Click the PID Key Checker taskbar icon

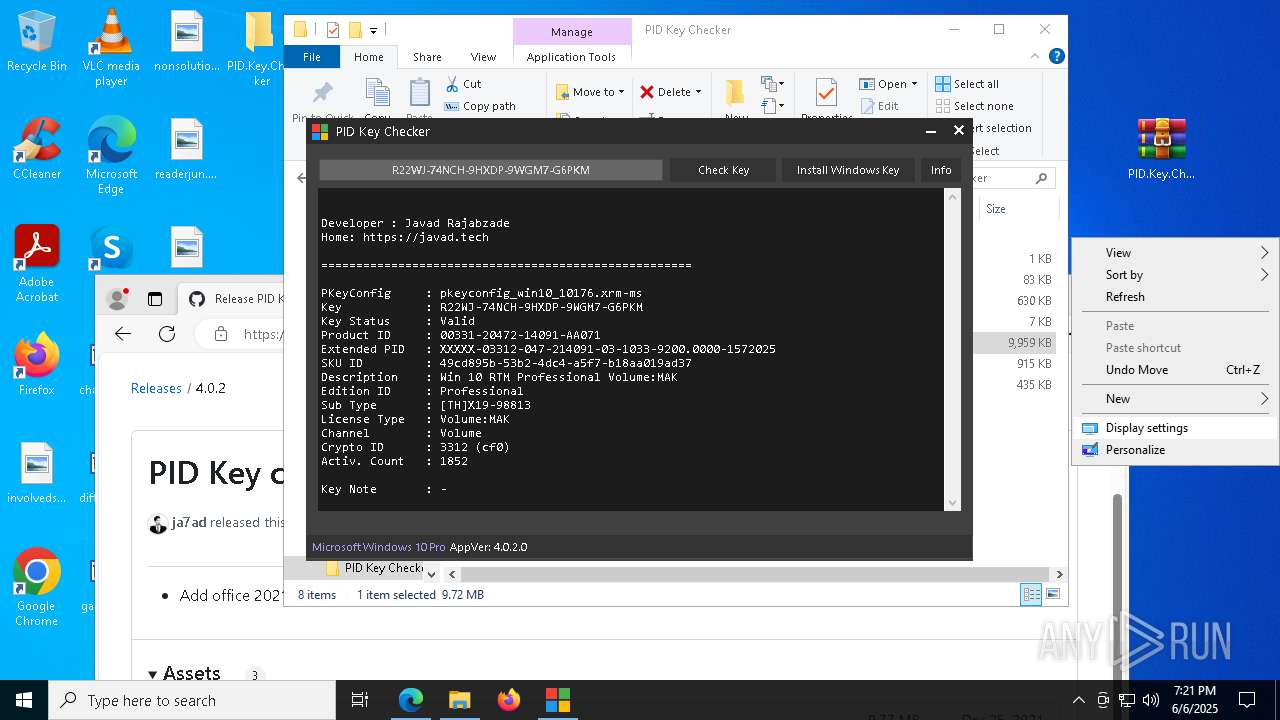pyautogui.click(x=557, y=700)
